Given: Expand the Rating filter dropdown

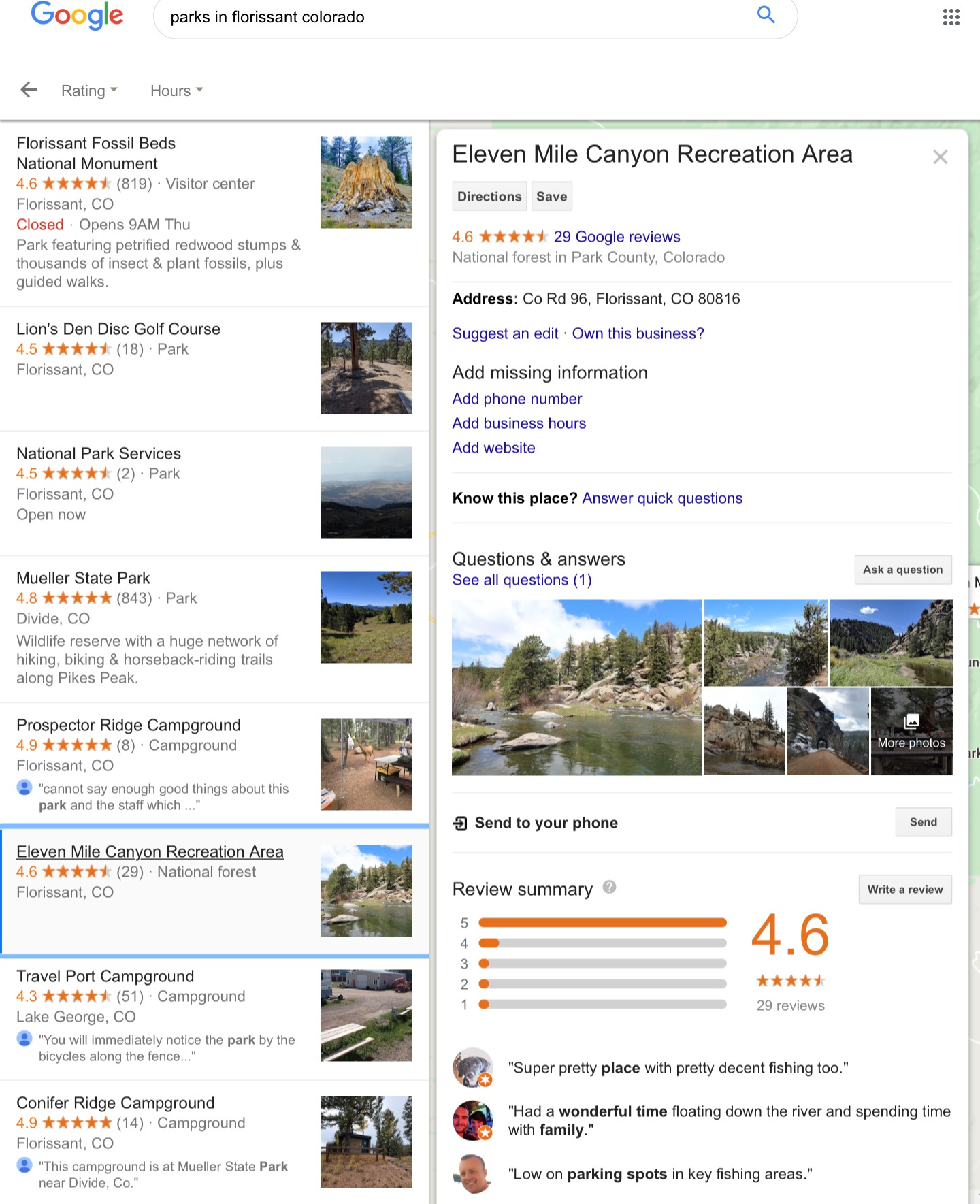Looking at the screenshot, I should 89,91.
